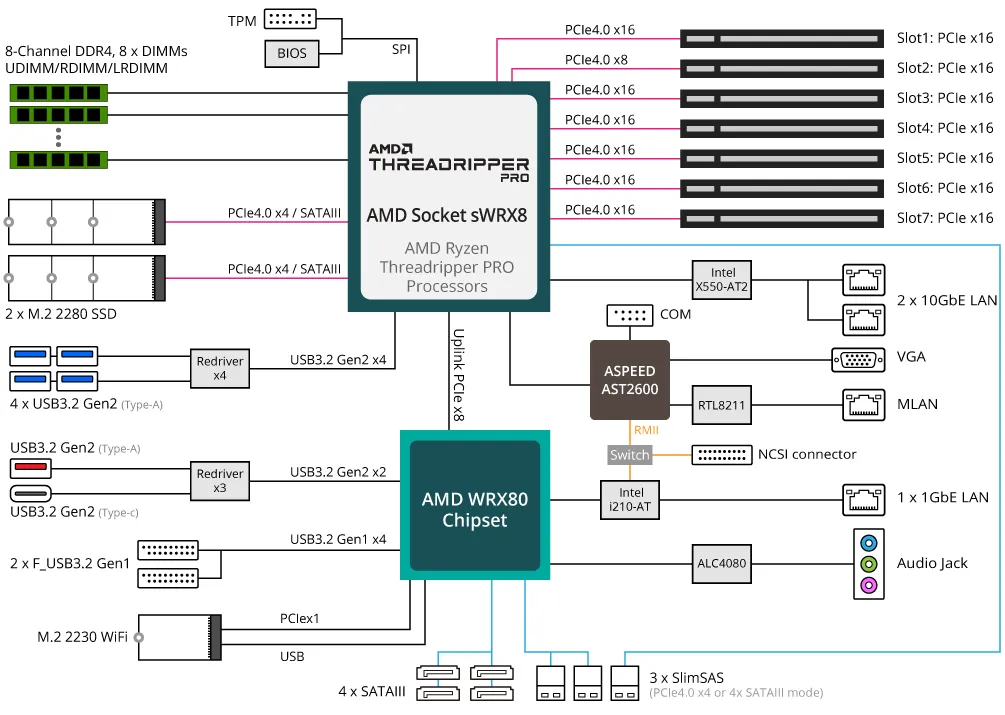The height and width of the screenshot is (715, 1005).
Task: Select the red USB3.2 Gen2 Type-A port
Action: (x=31, y=466)
